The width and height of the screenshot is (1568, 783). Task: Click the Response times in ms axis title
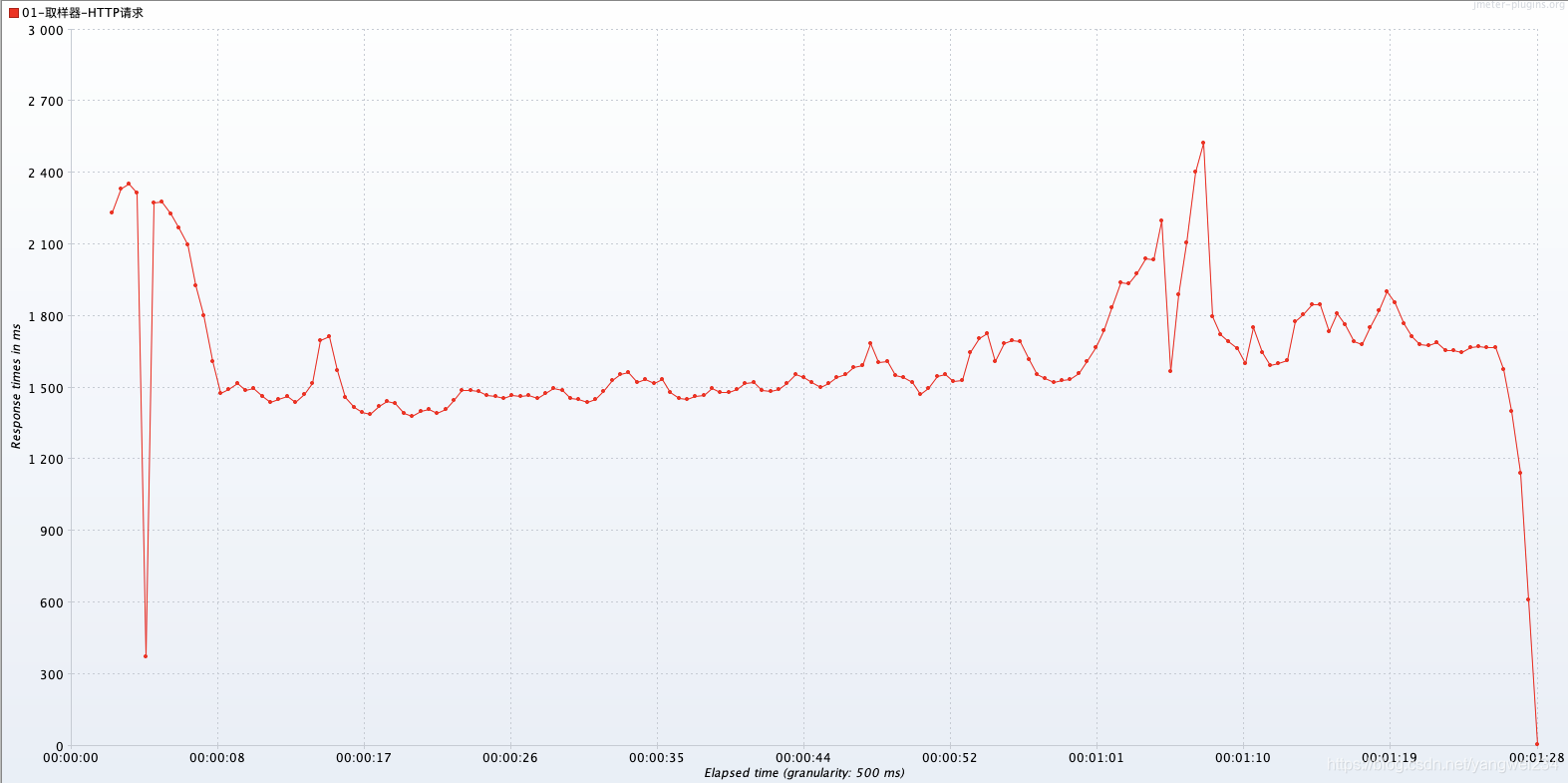click(16, 386)
